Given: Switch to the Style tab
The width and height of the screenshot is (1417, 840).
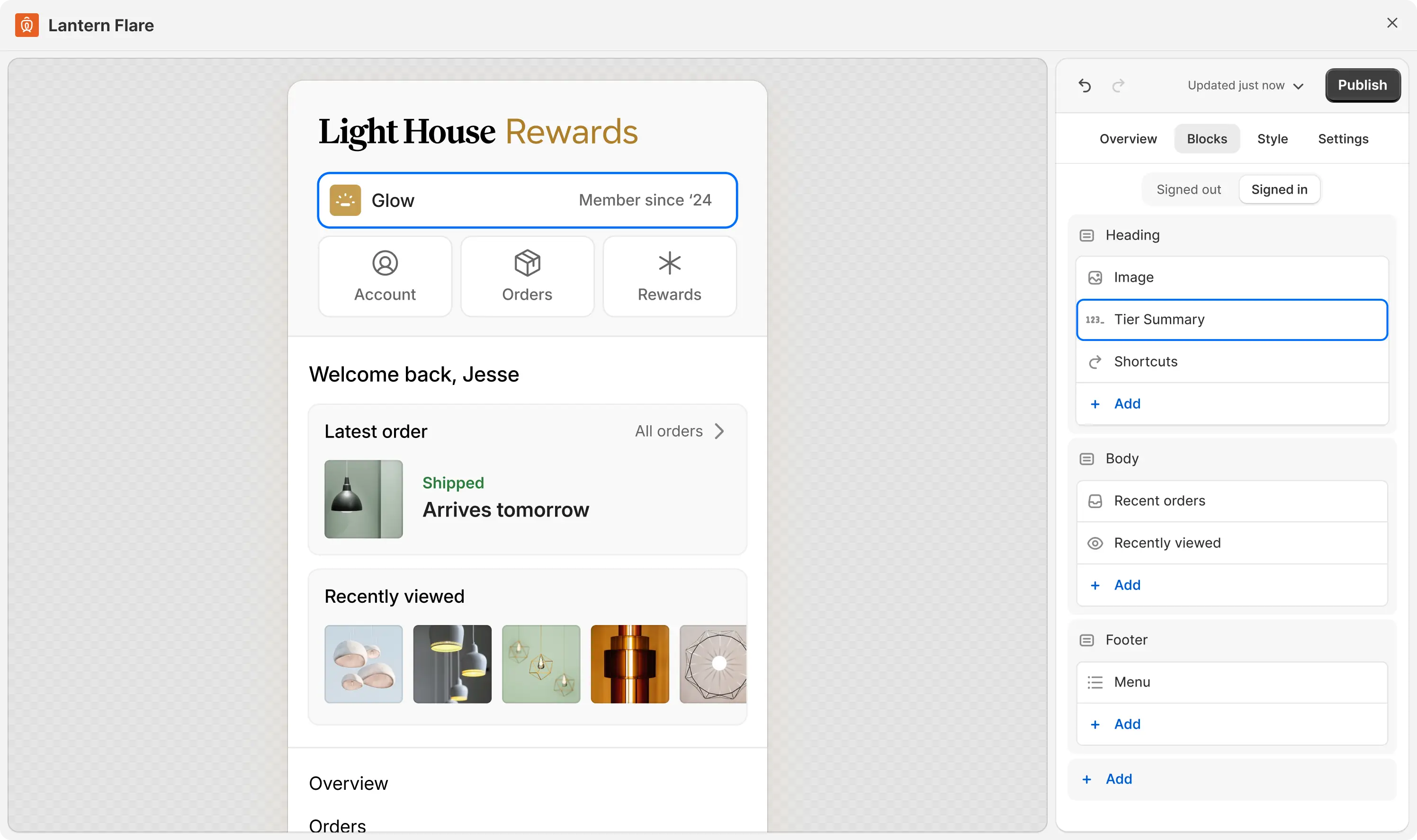Looking at the screenshot, I should 1272,138.
